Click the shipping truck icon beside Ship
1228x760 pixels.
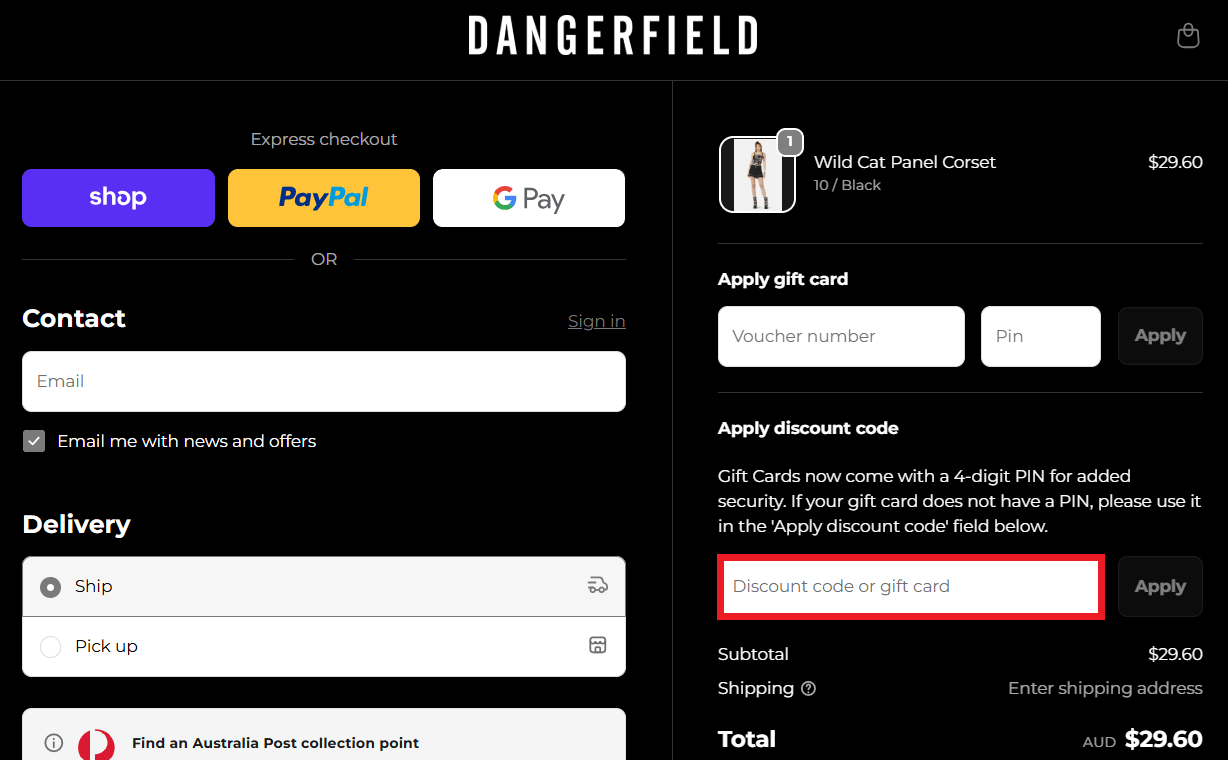coord(597,585)
